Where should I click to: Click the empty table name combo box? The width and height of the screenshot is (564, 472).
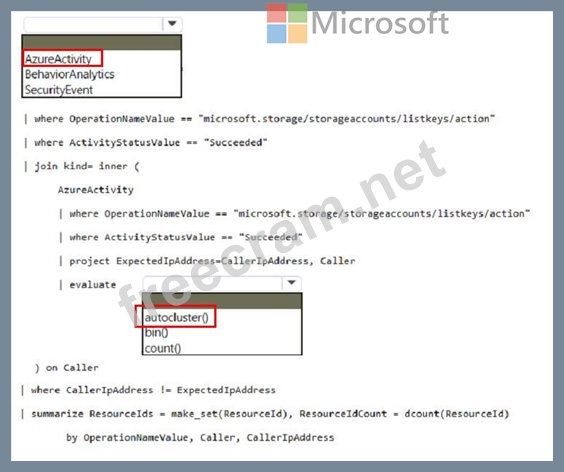tap(93, 24)
